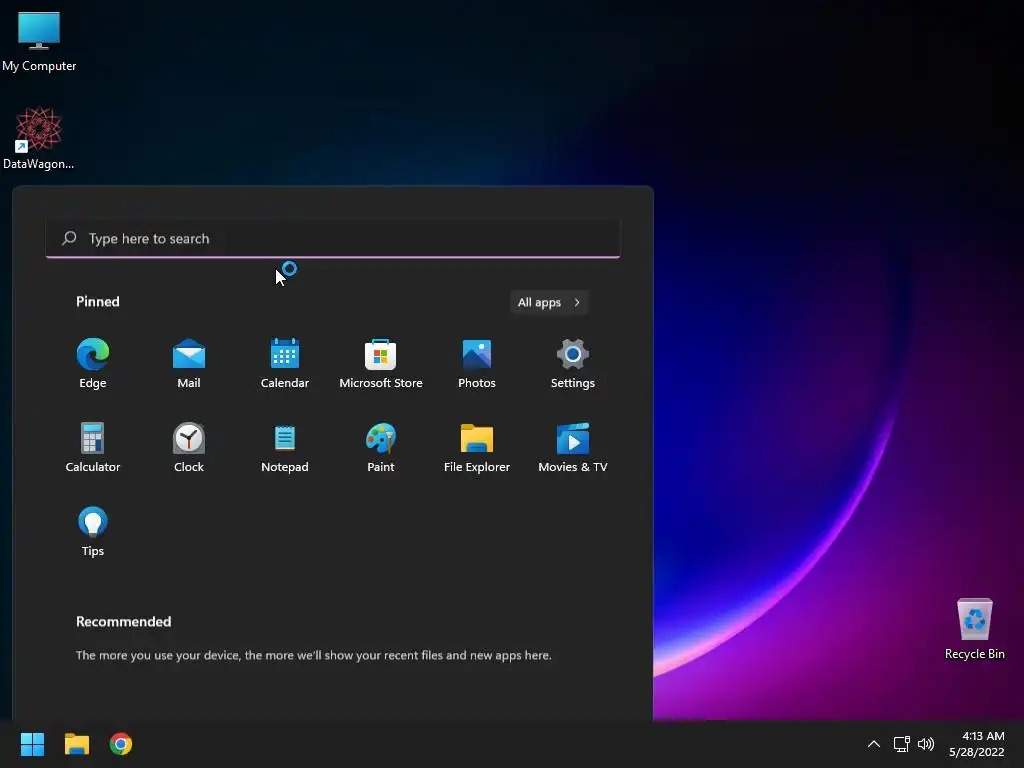Click the recent files hint text
This screenshot has height=768, width=1024.
(x=313, y=655)
